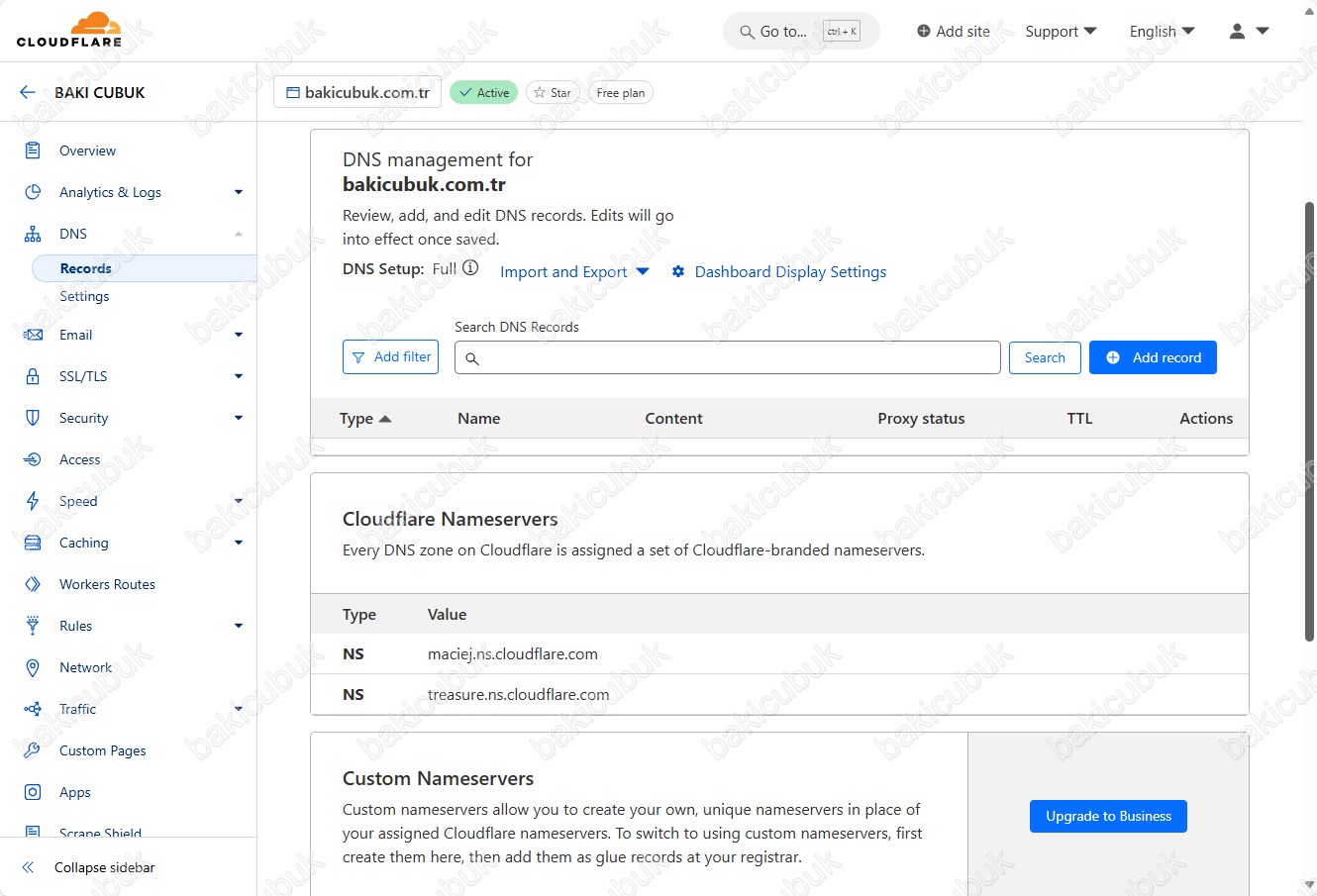This screenshot has width=1317, height=896.
Task: Click the Name column header
Action: (478, 419)
